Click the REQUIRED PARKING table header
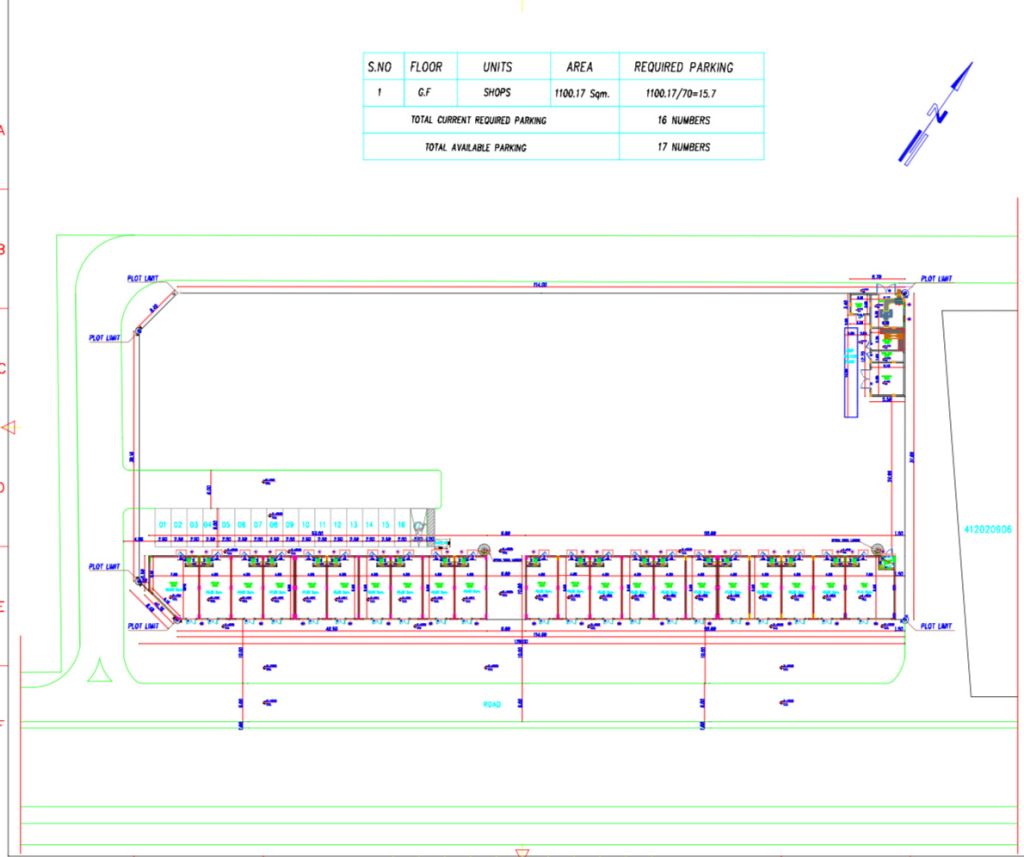The image size is (1024, 857). [x=683, y=67]
